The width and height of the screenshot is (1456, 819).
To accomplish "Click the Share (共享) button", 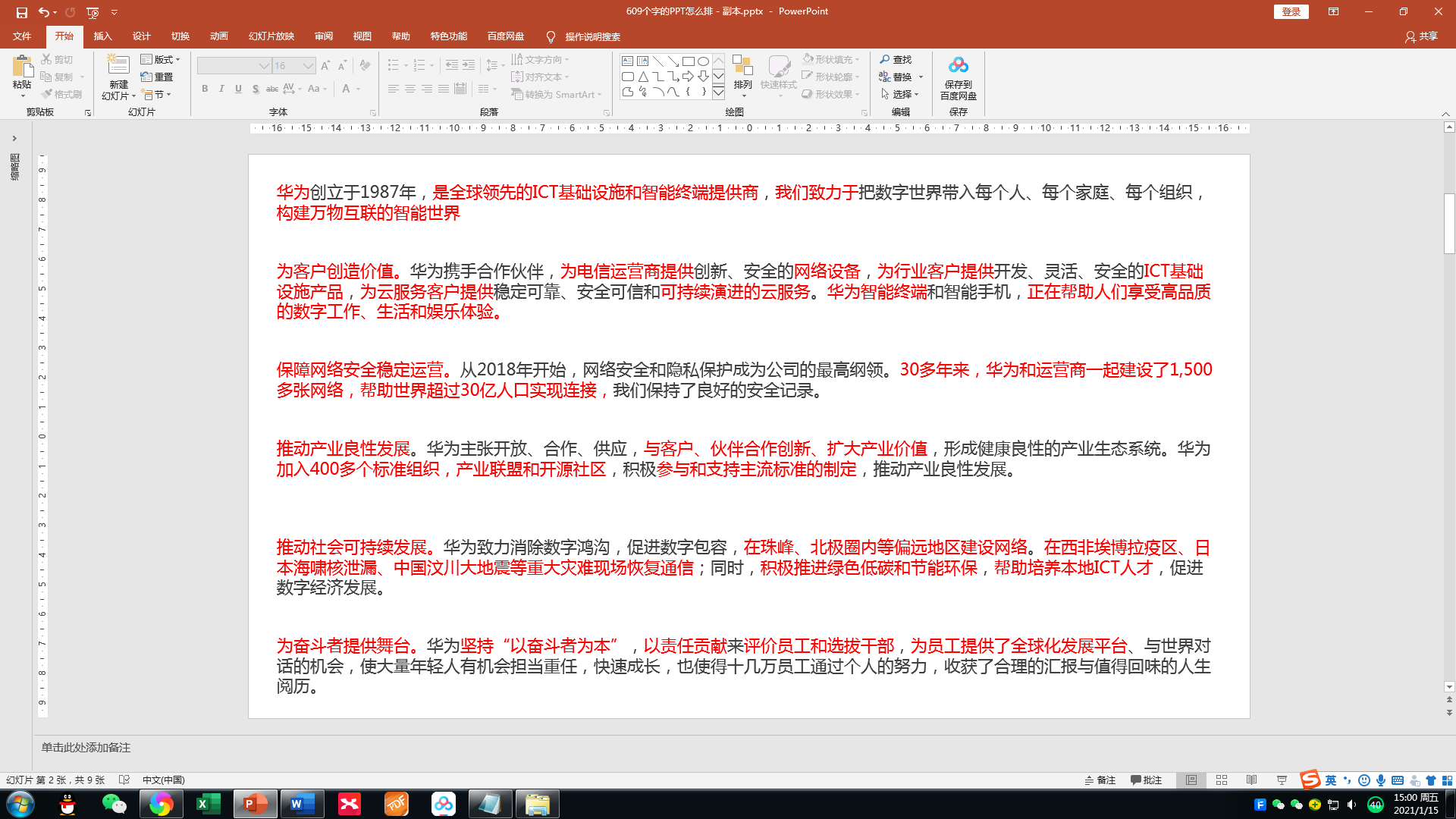I will [1421, 36].
